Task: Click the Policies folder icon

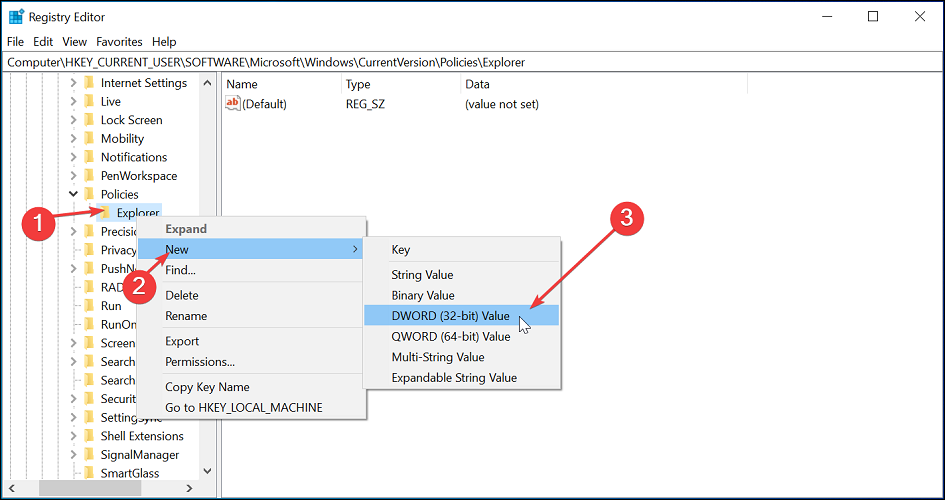Action: [x=89, y=194]
